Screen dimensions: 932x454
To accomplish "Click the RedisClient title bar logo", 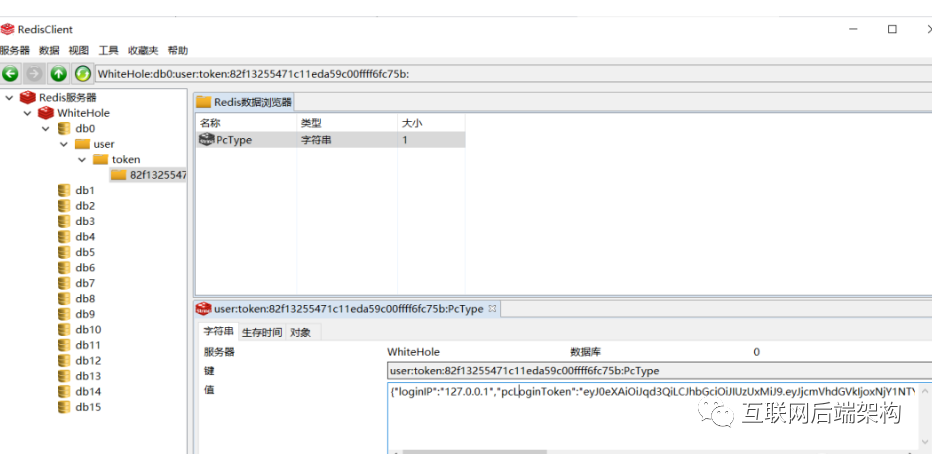I will pyautogui.click(x=8, y=29).
